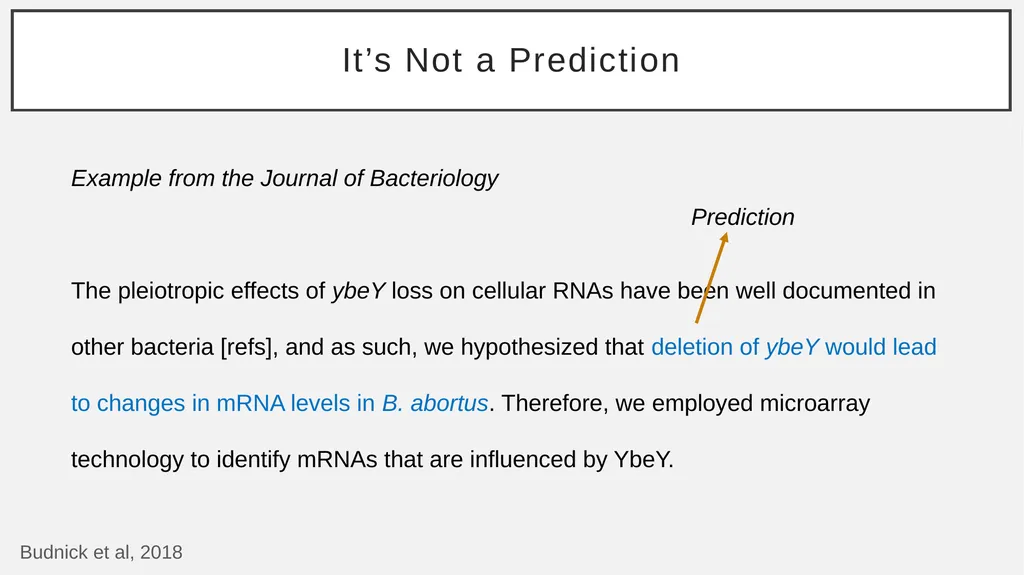Click the '[refs]' bracketed text

pos(246,347)
